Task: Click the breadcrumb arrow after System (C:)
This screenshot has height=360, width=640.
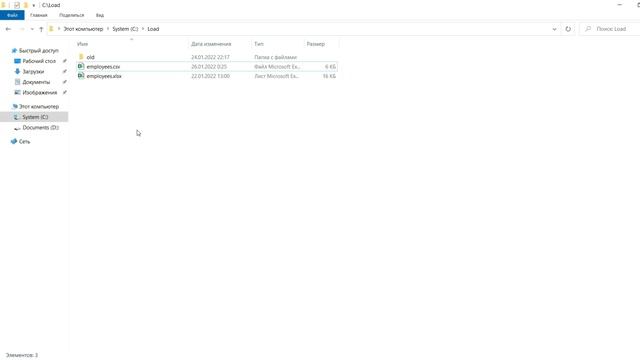Action: 143,29
